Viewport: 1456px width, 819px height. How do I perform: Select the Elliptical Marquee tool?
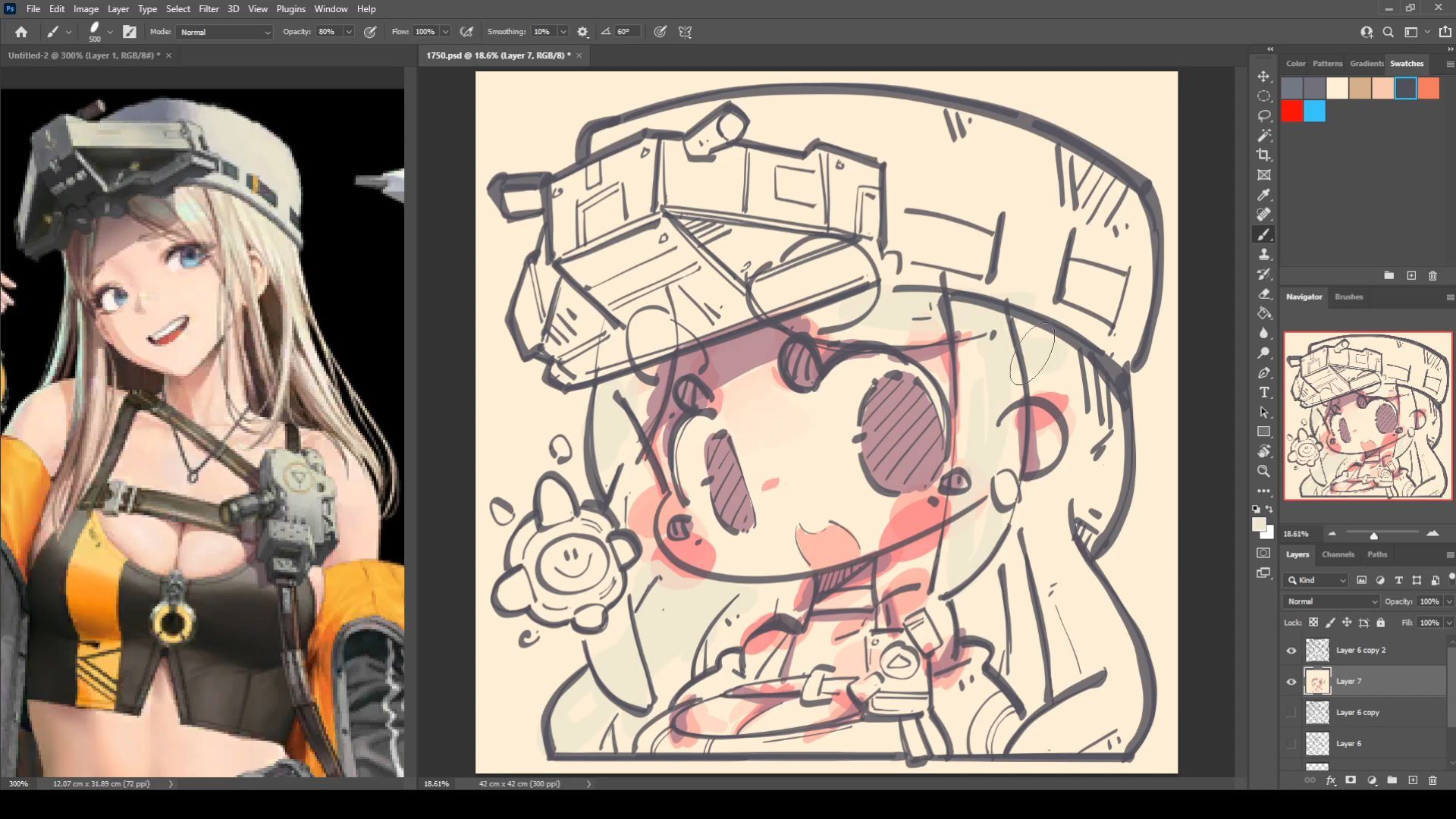(x=1263, y=96)
